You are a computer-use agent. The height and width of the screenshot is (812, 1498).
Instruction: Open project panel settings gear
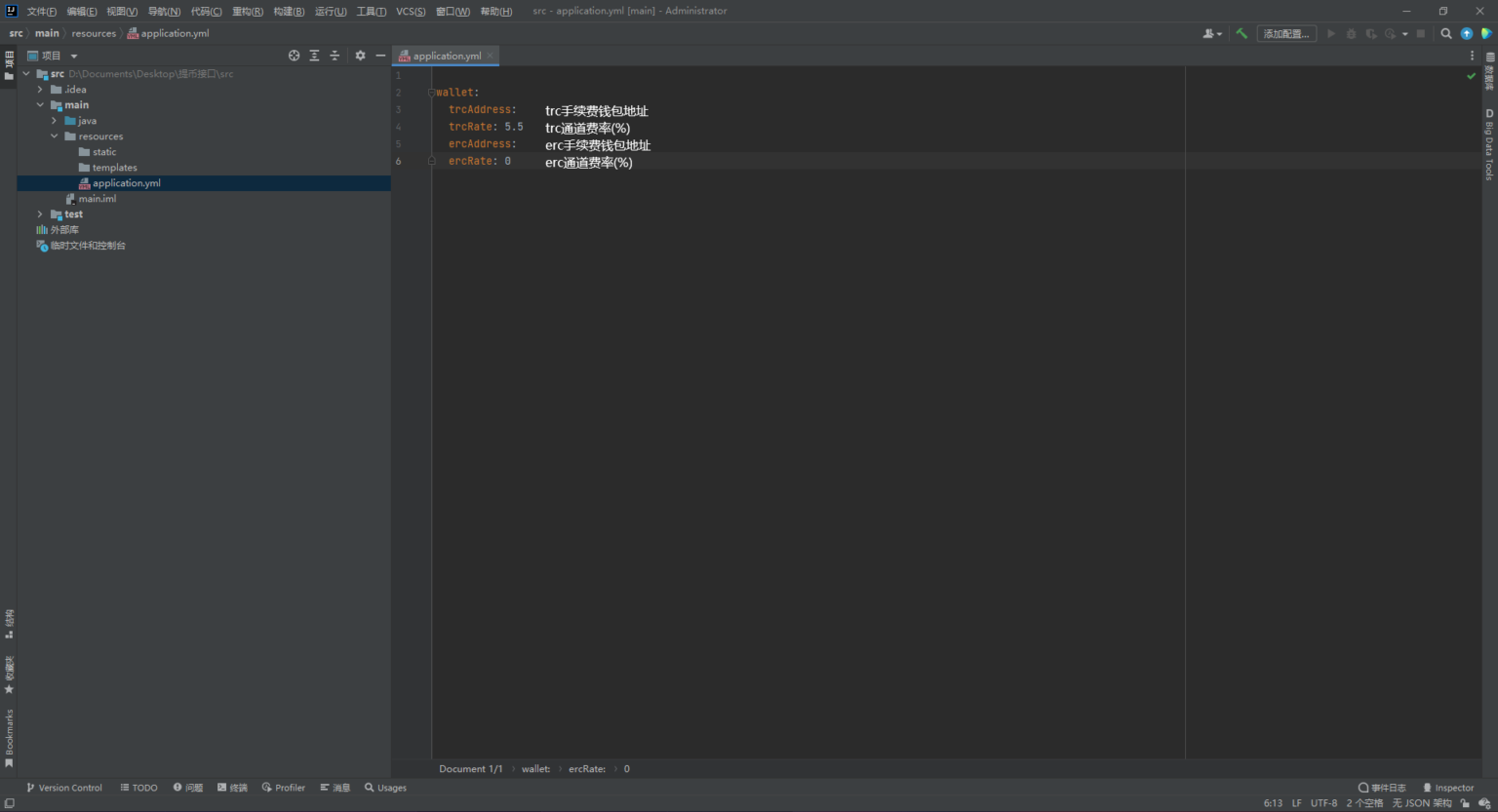360,56
